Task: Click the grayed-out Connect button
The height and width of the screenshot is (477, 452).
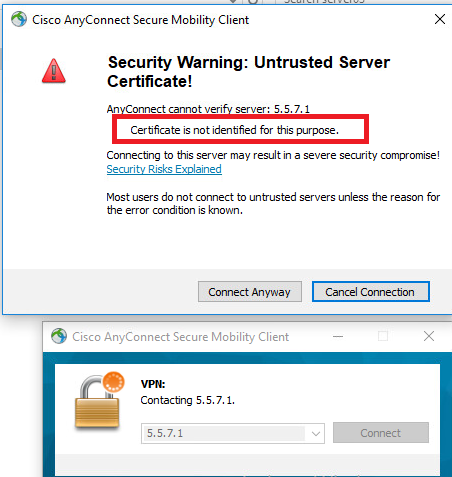Action: pyautogui.click(x=381, y=433)
